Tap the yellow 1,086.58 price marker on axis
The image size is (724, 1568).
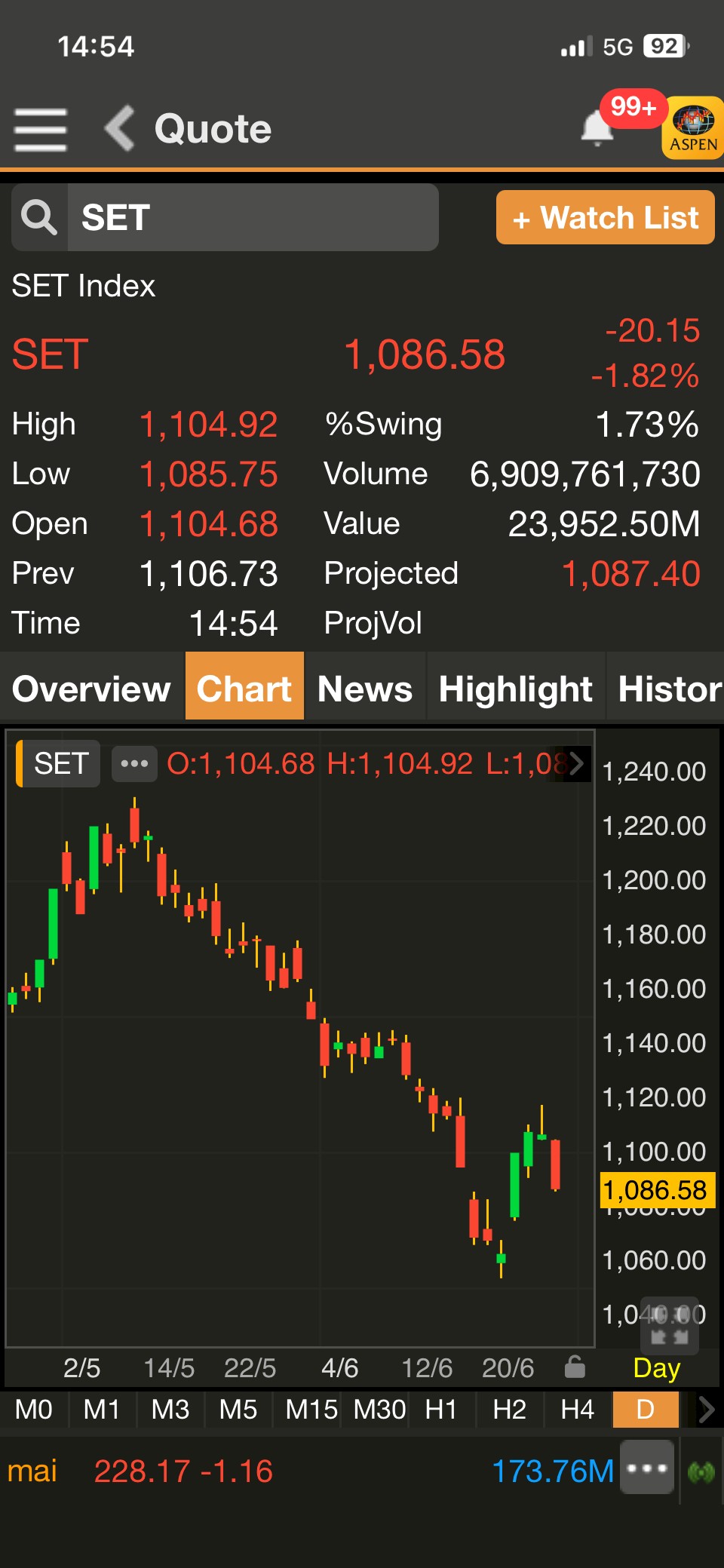pyautogui.click(x=656, y=1190)
